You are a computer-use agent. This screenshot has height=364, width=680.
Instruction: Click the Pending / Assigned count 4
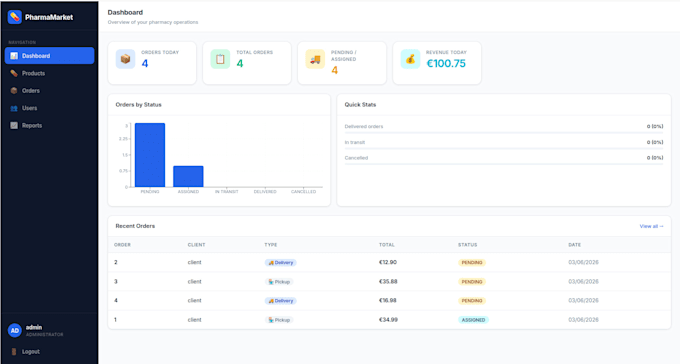[x=334, y=70]
